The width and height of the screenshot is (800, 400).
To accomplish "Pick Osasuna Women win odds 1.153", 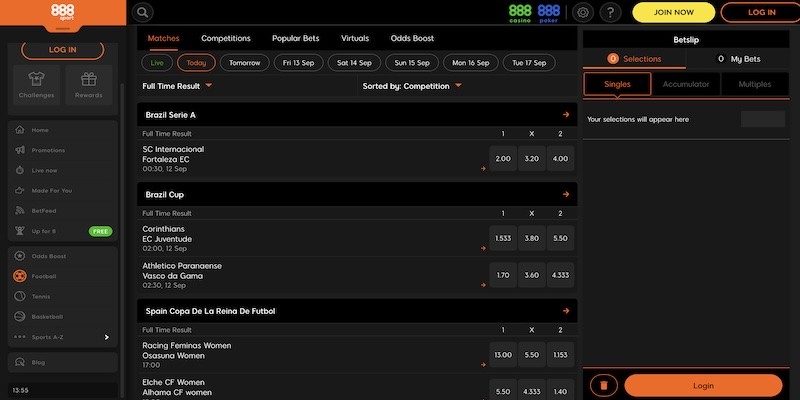I will (x=560, y=355).
